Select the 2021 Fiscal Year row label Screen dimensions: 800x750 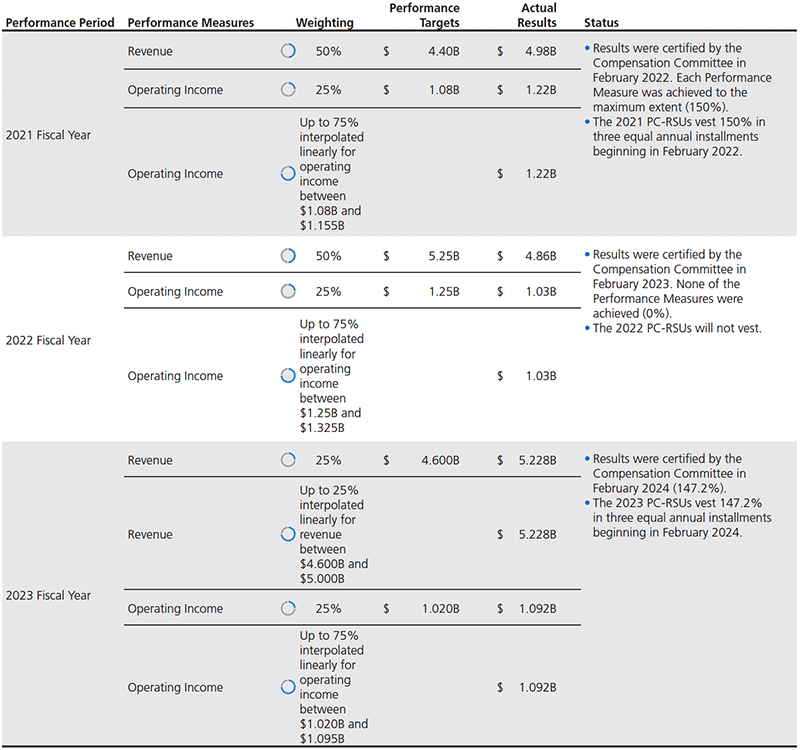tap(48, 135)
